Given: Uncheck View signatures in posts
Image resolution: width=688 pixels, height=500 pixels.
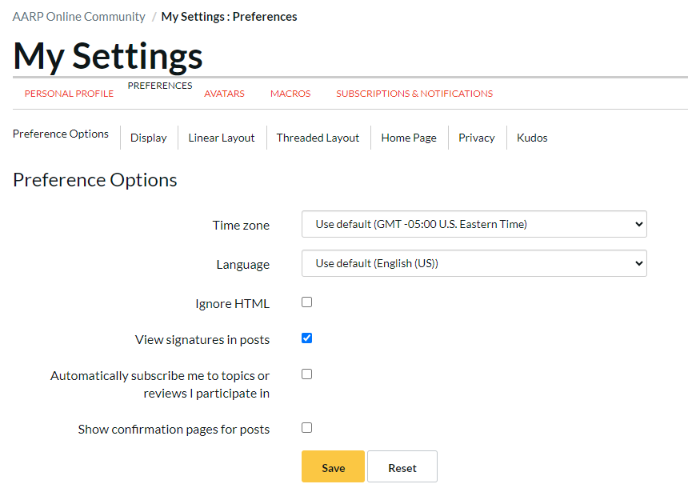Looking at the screenshot, I should click(x=307, y=338).
